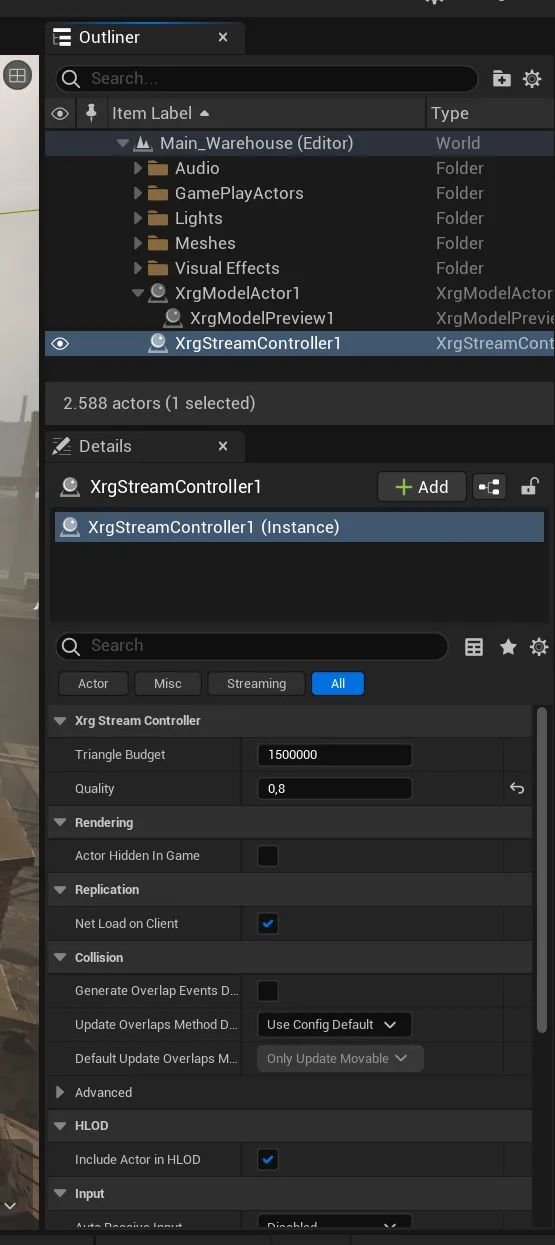Image resolution: width=555 pixels, height=1245 pixels.
Task: Expand the Meshes folder
Action: point(138,243)
